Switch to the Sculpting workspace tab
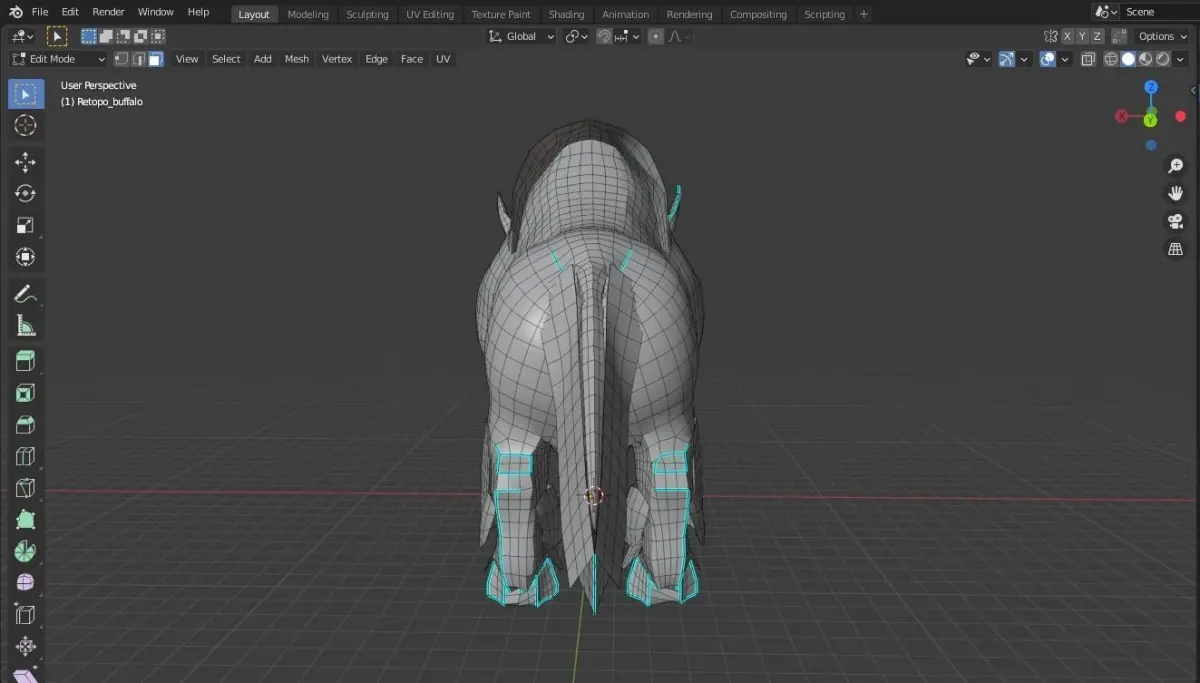 (367, 14)
